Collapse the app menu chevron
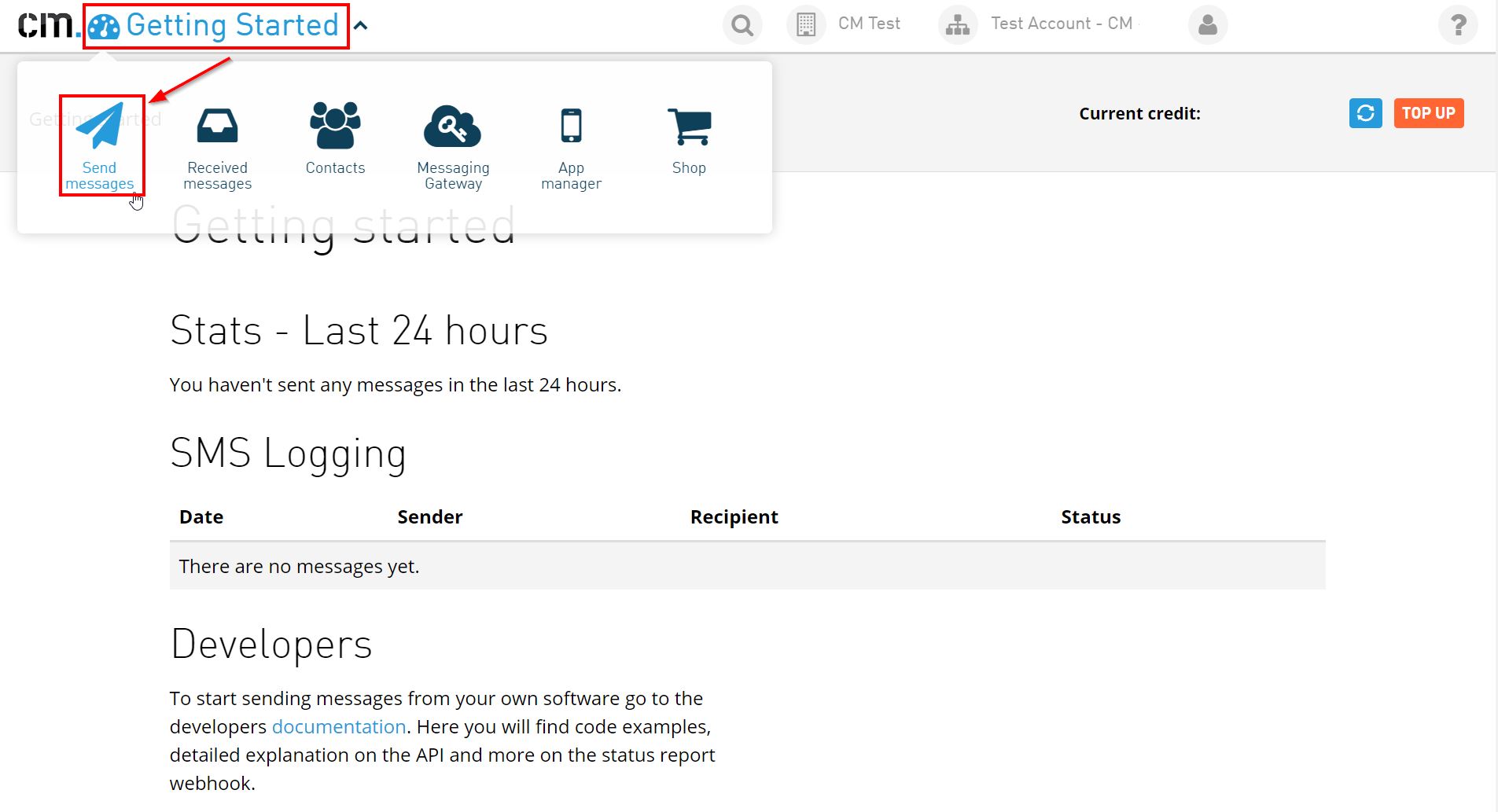The height and width of the screenshot is (812, 1498). 361,25
